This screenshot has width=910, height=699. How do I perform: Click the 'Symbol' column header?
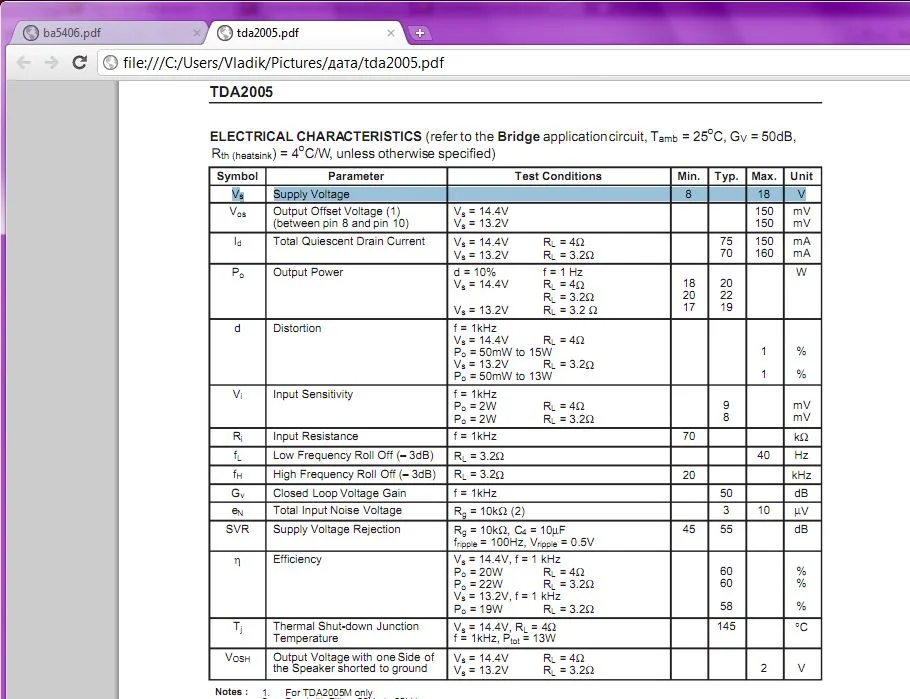coord(237,176)
